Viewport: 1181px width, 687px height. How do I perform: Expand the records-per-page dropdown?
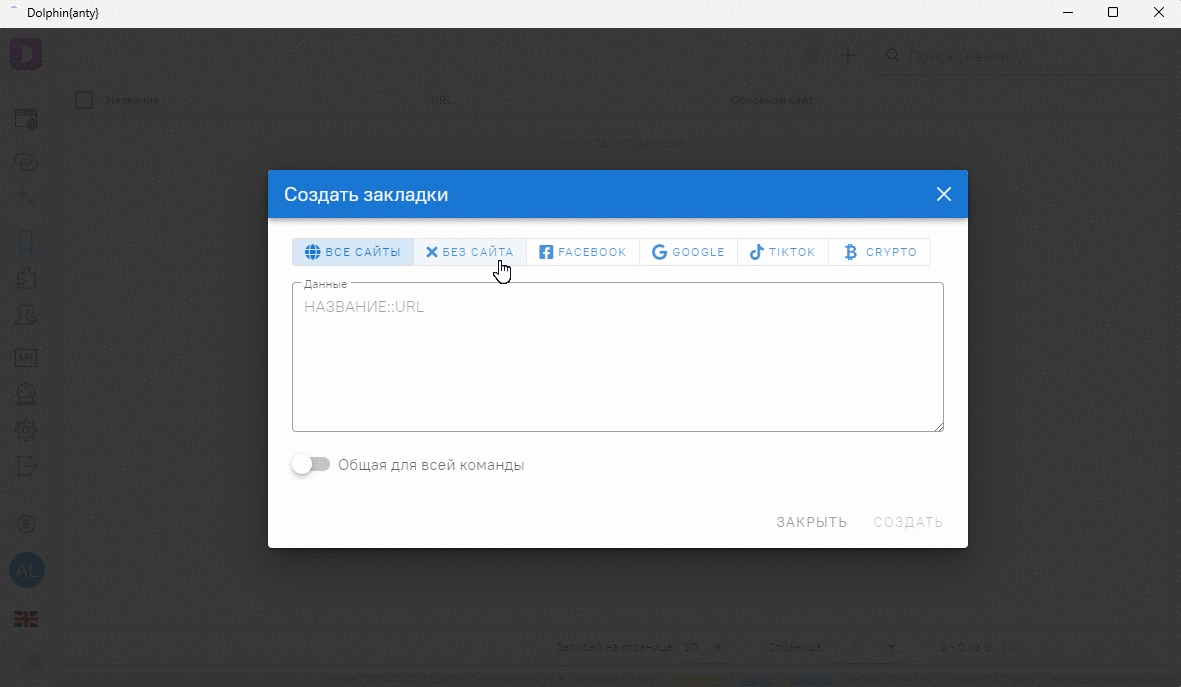click(703, 647)
